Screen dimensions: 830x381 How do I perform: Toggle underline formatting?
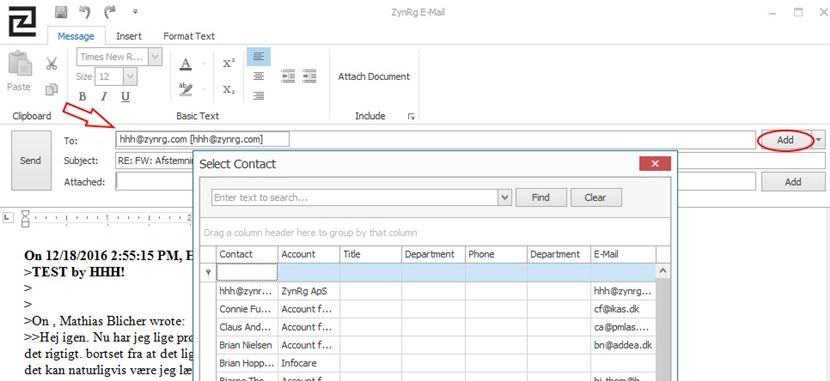125,97
